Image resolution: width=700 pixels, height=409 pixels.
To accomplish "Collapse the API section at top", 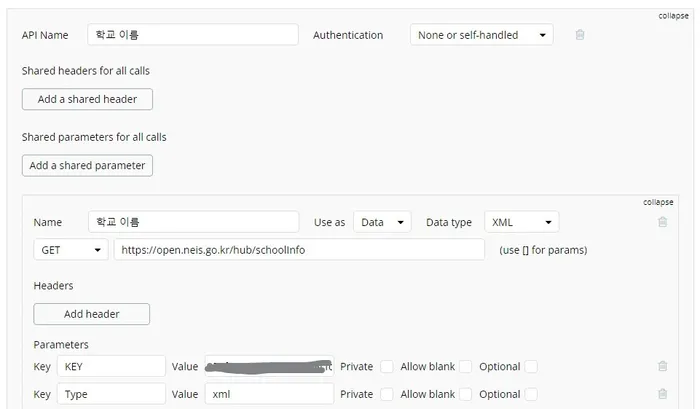I will 673,16.
